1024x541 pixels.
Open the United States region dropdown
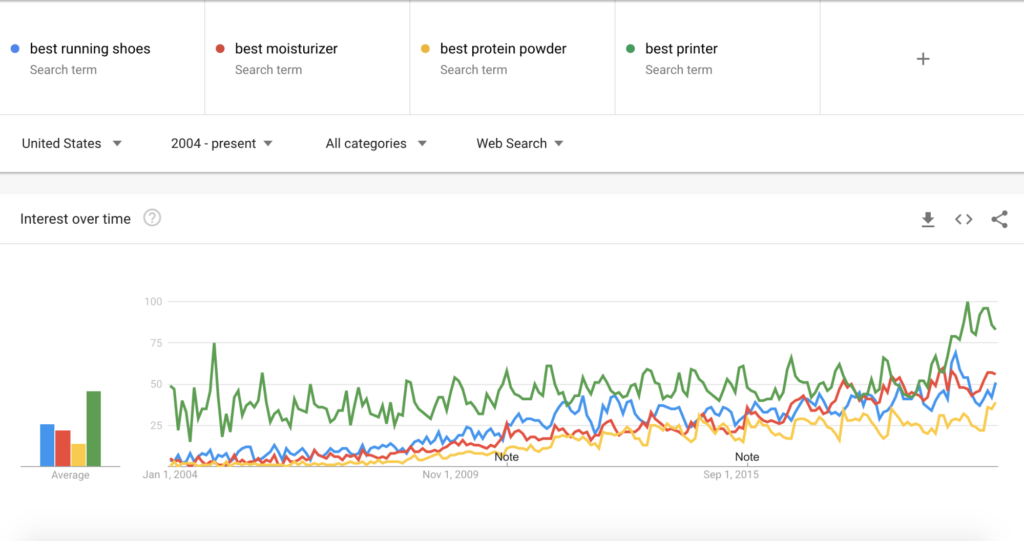click(72, 143)
